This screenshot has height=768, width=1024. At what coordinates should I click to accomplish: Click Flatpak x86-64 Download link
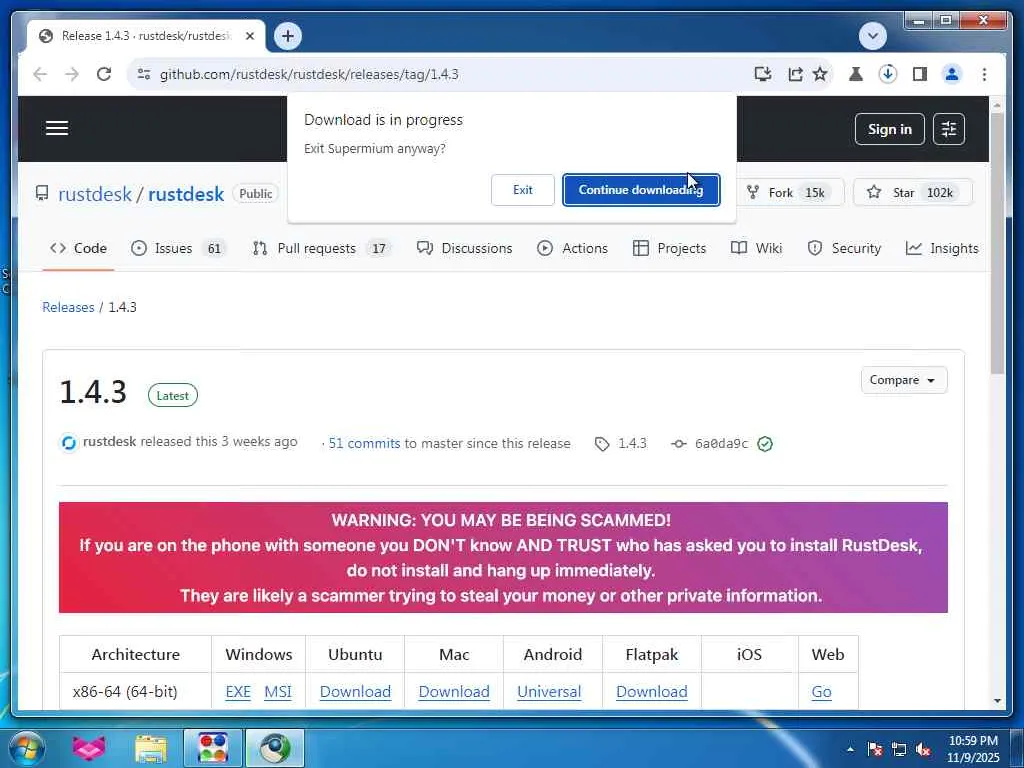tap(652, 692)
